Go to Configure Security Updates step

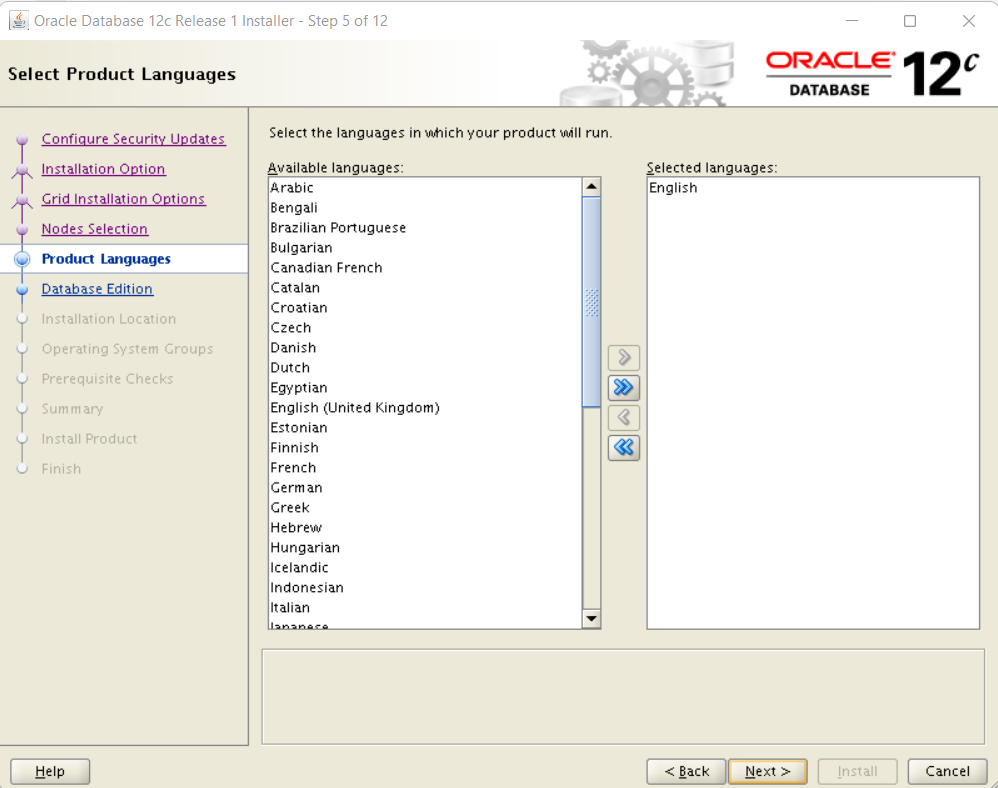[133, 139]
